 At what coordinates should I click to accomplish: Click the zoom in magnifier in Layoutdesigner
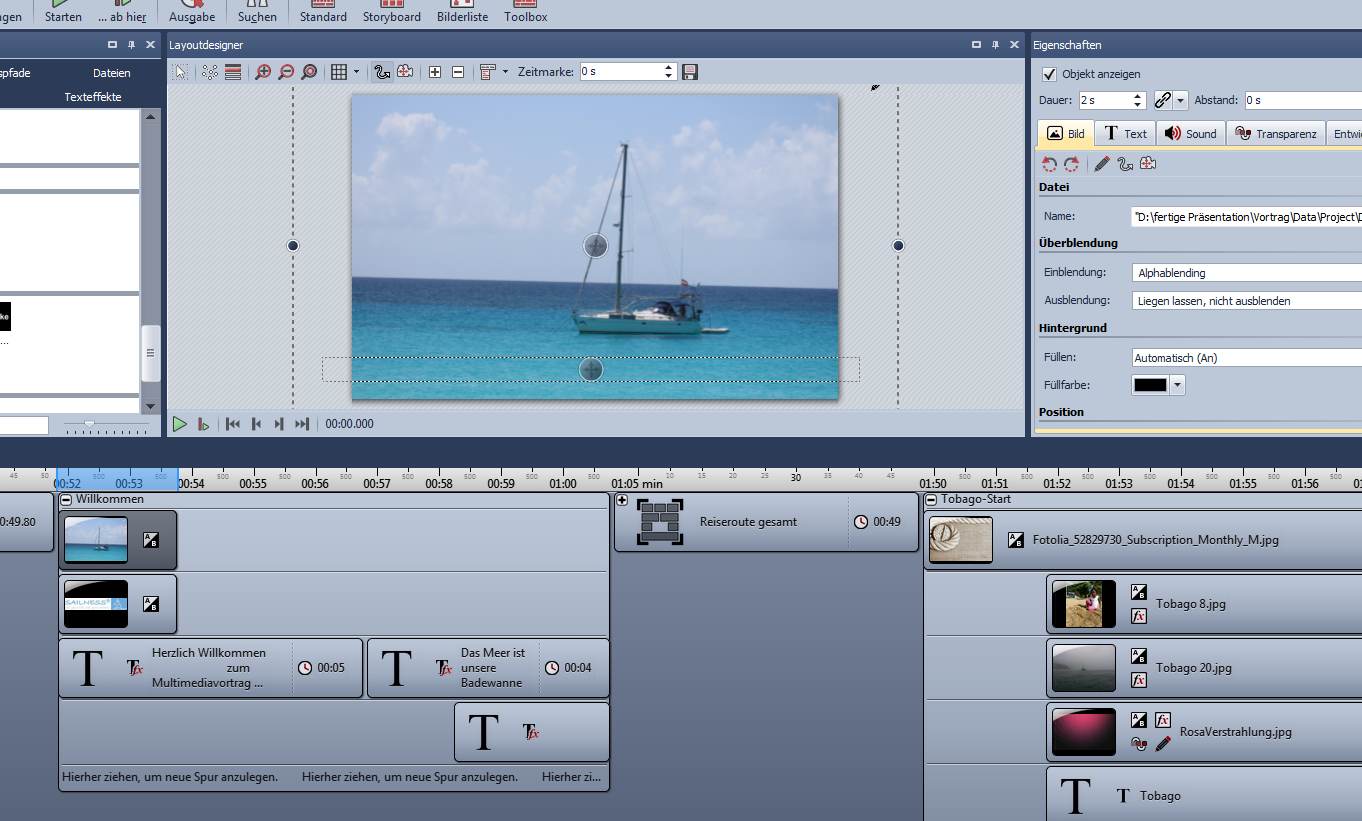[x=263, y=72]
